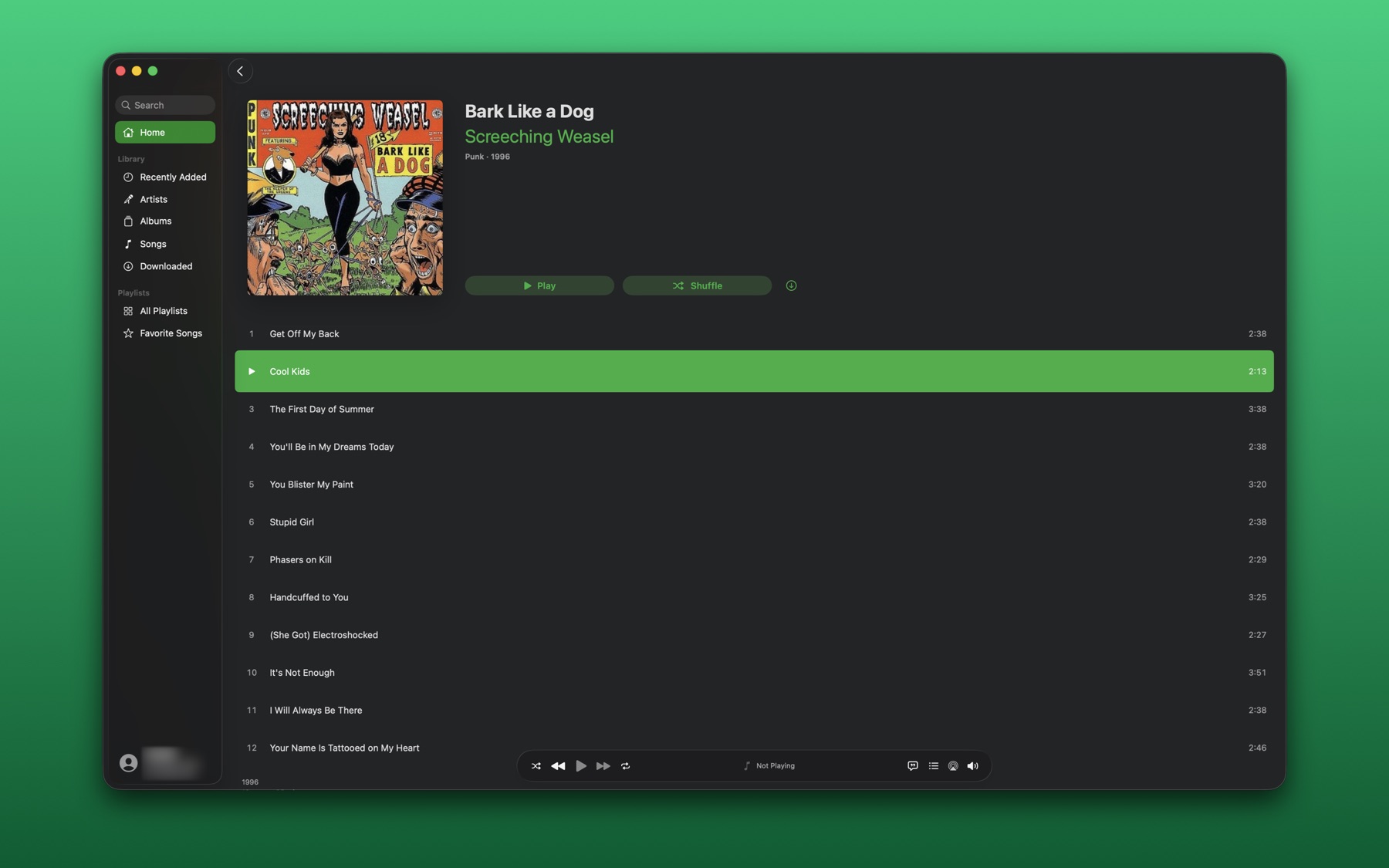Open the Screeching Weasel artist link
Screen dimensions: 1389x868
pos(539,137)
